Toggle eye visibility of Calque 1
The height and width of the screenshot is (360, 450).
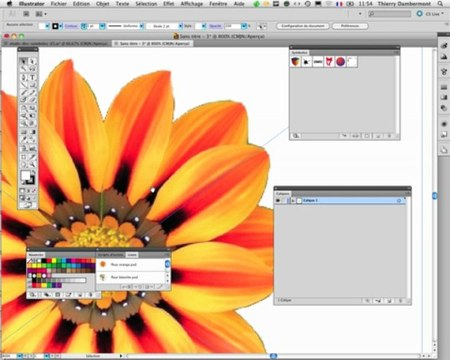pyautogui.click(x=278, y=201)
